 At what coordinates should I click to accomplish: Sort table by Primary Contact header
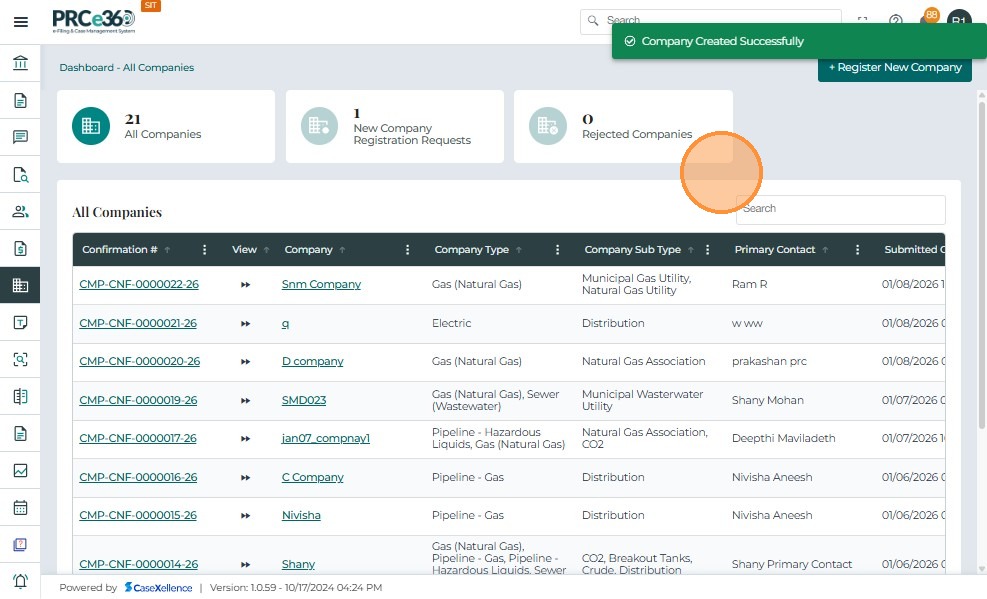point(775,250)
